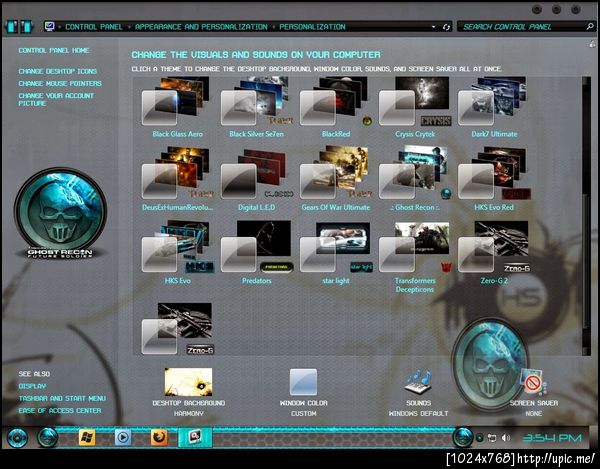This screenshot has width=600, height=469.
Task: Go to Control Panel Home
Action: pyautogui.click(x=54, y=50)
